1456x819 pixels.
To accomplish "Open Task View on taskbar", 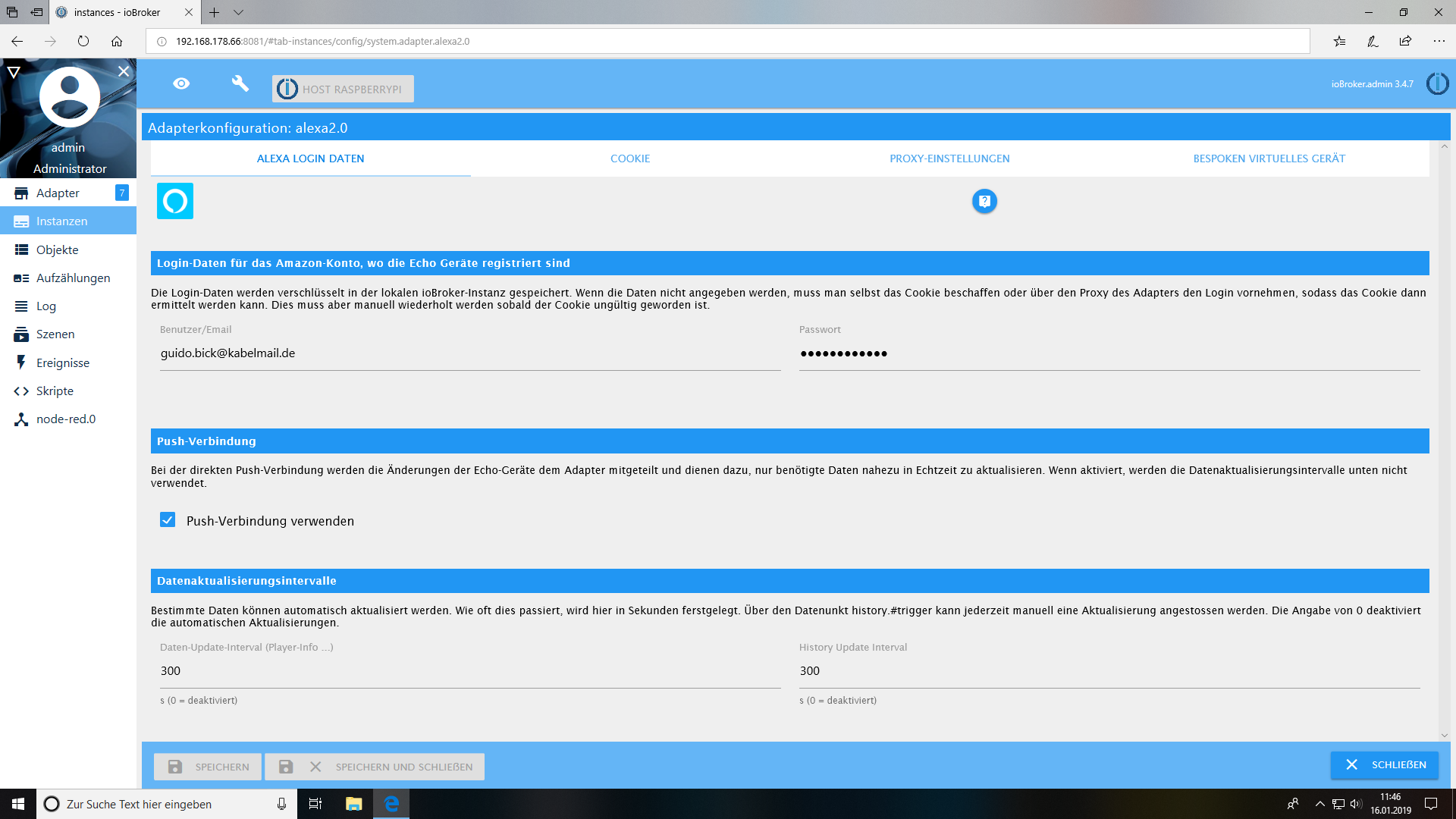I will coord(315,804).
